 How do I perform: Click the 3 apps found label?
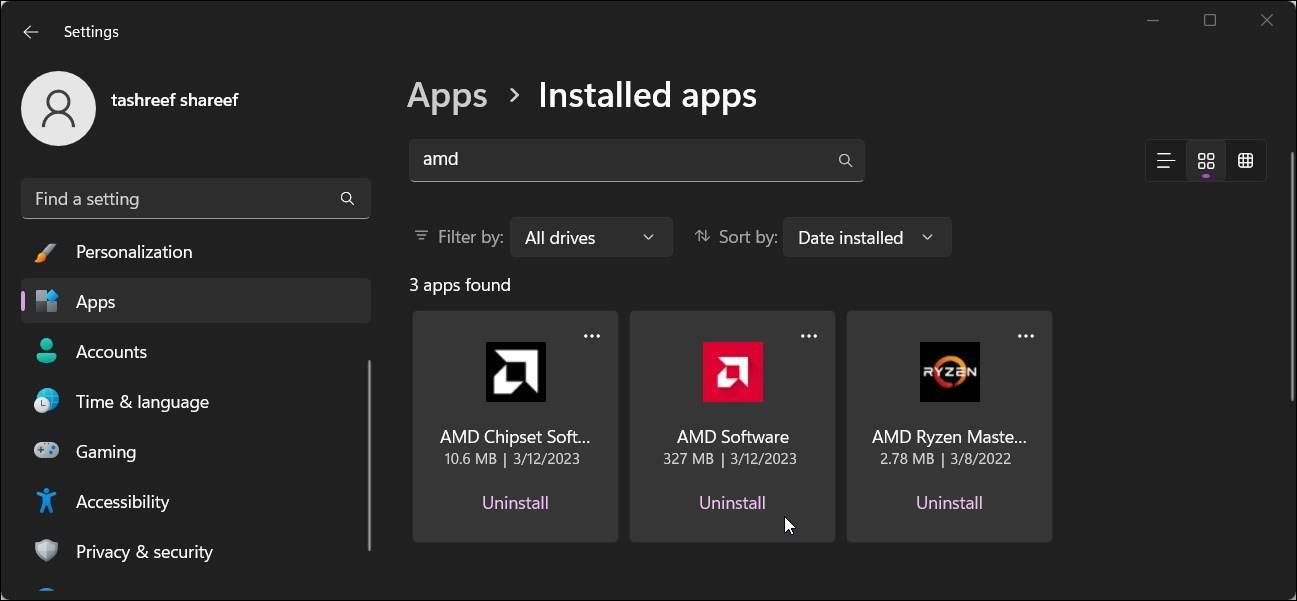point(460,285)
